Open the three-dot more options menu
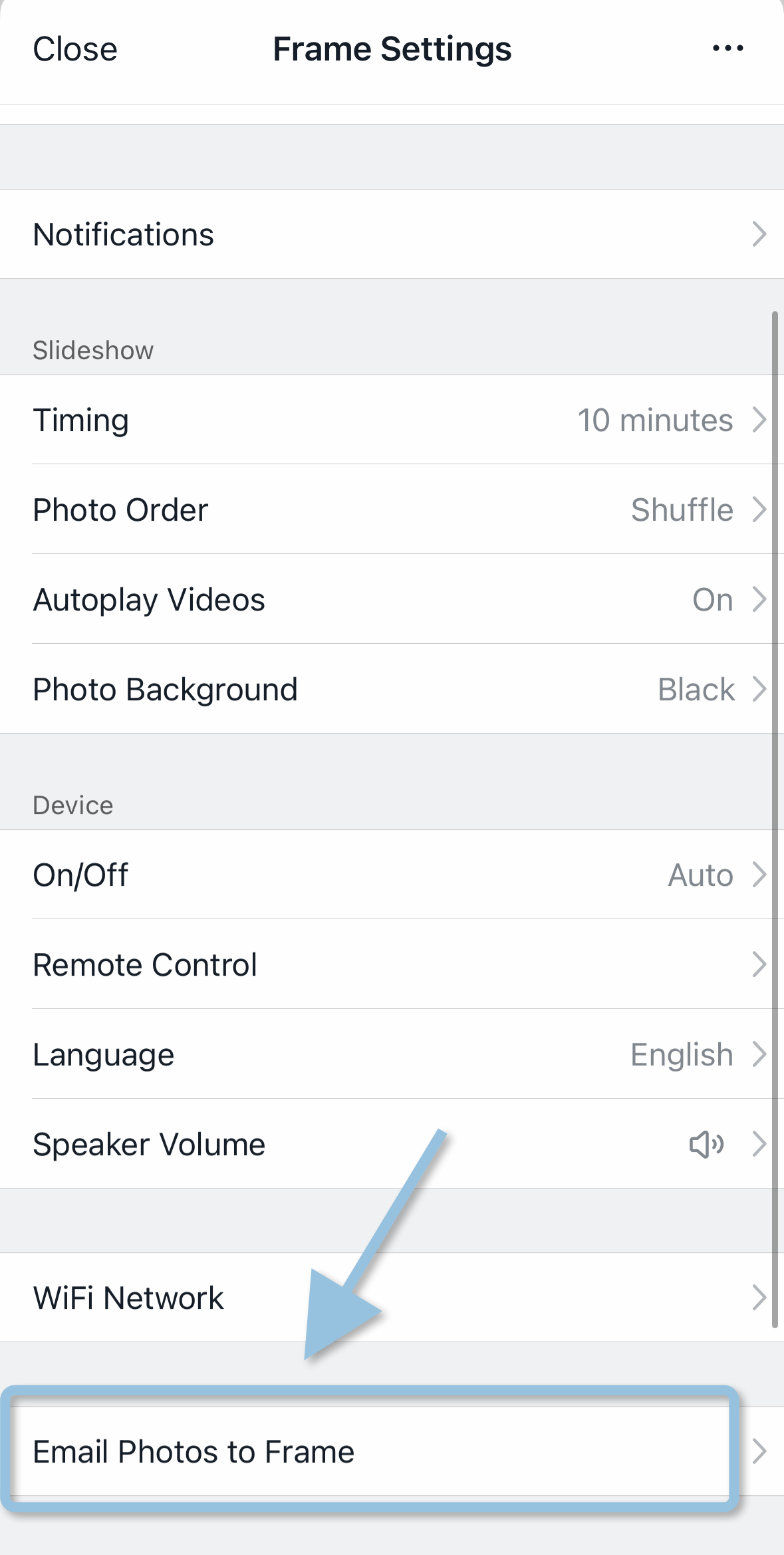This screenshot has width=784, height=1555. [x=727, y=49]
